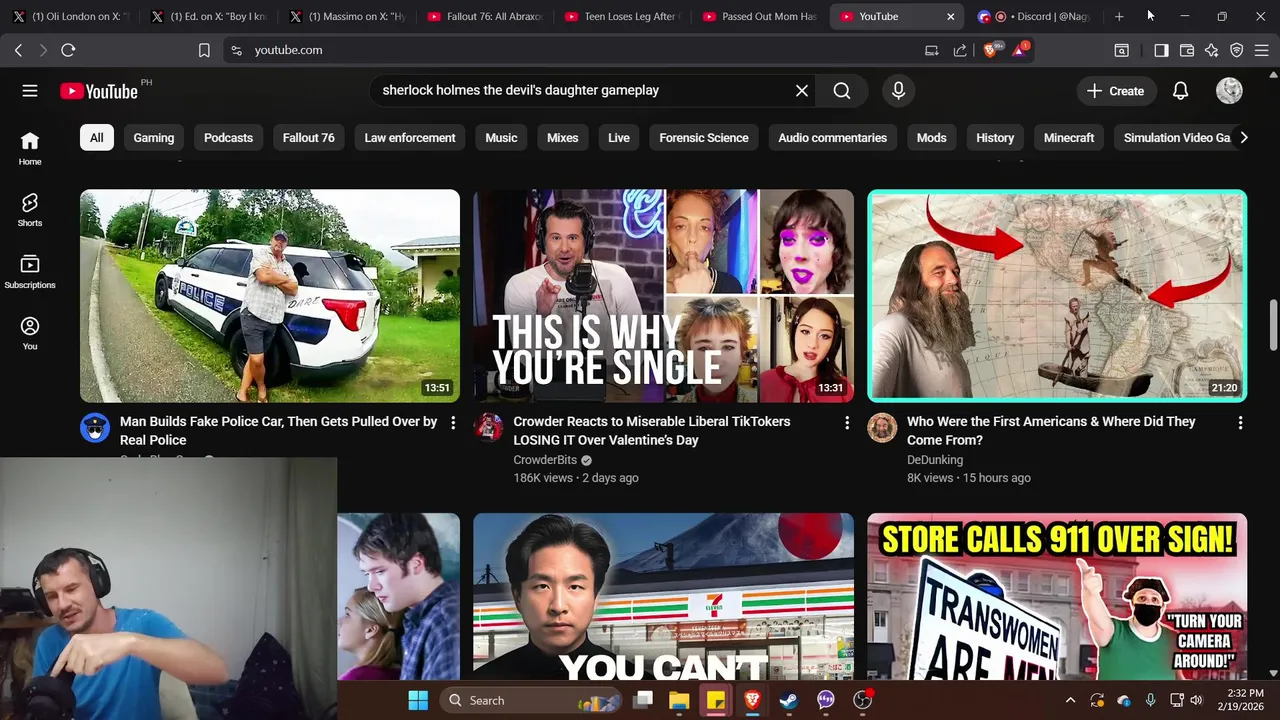
Task: Go to YouTube home via the logo
Action: (x=99, y=91)
